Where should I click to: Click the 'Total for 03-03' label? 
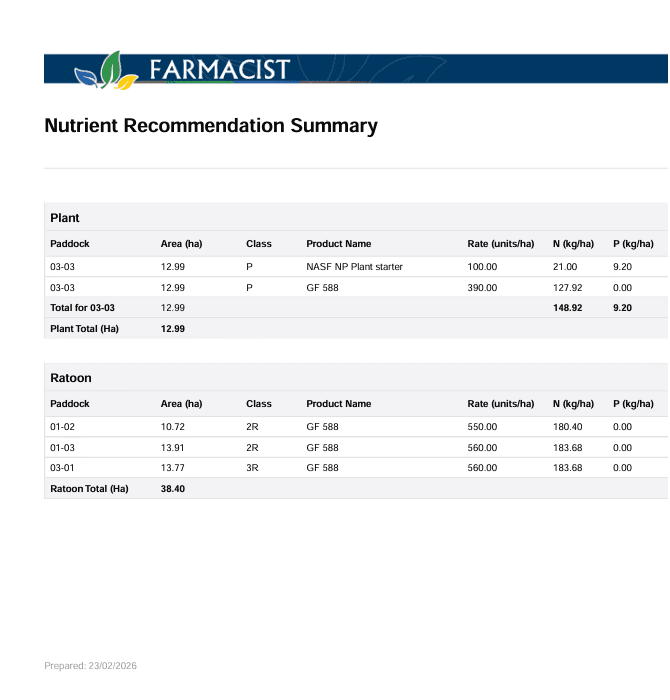click(x=82, y=308)
